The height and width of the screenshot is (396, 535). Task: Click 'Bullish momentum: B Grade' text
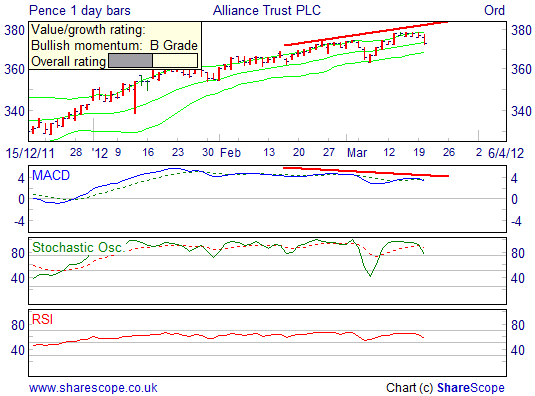114,45
